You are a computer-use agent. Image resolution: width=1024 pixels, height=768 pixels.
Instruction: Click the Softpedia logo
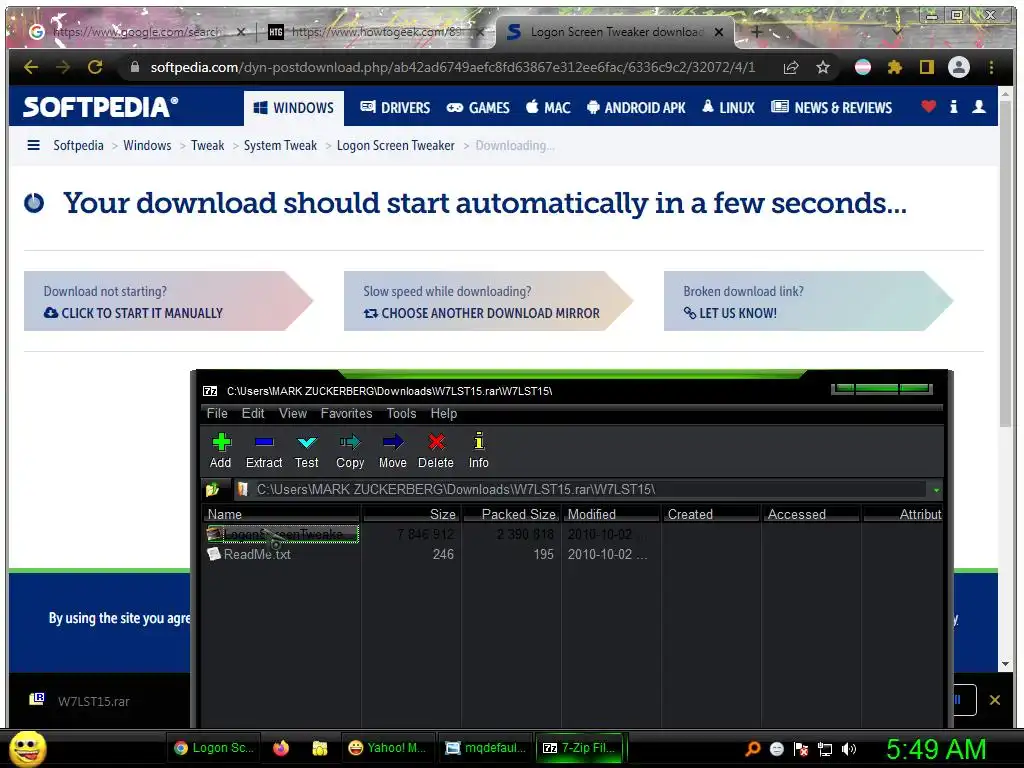(101, 107)
